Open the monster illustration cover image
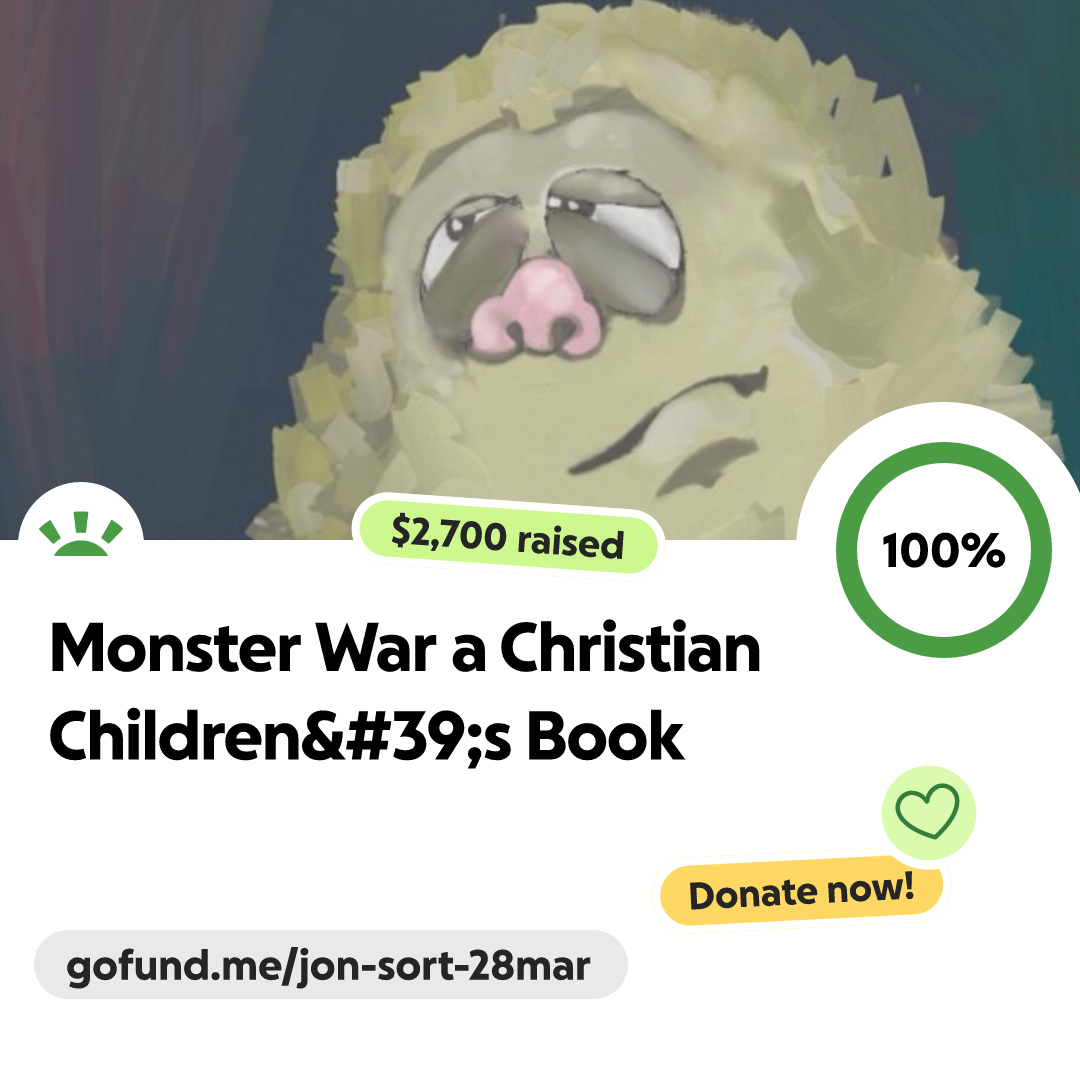 [540, 269]
